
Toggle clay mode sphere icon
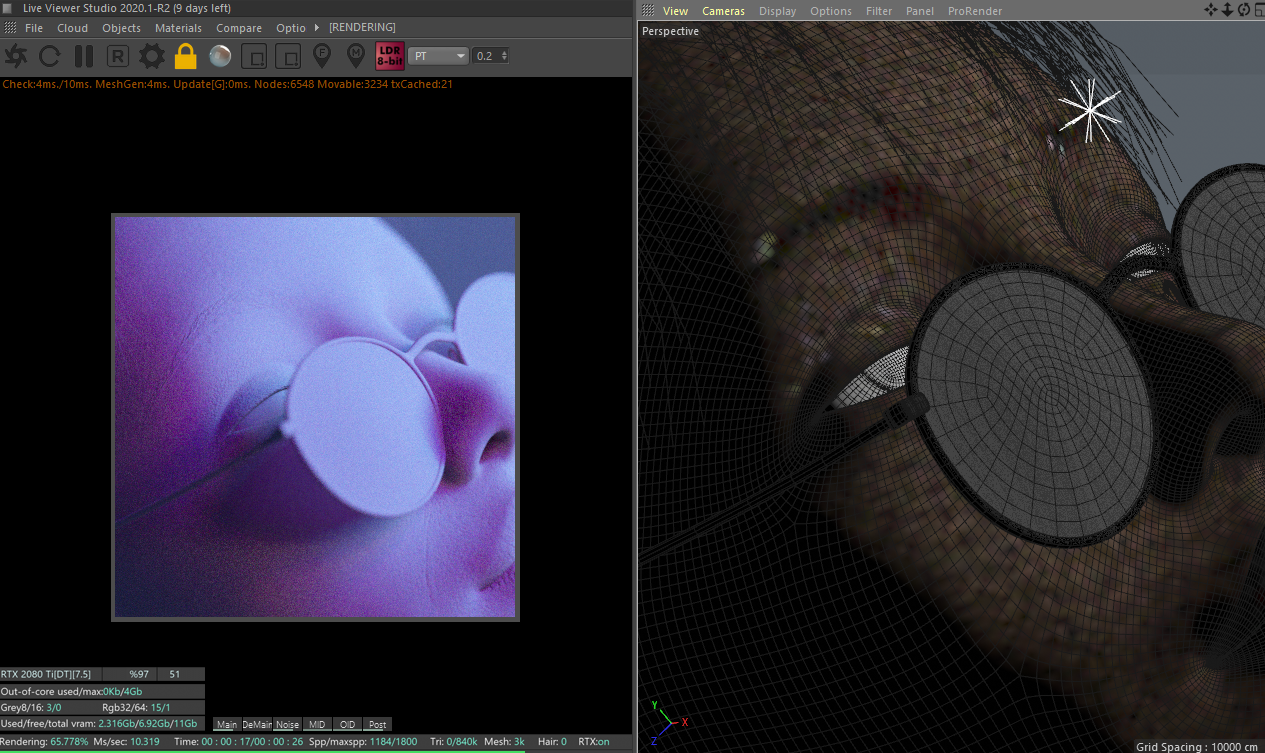pyautogui.click(x=221, y=56)
